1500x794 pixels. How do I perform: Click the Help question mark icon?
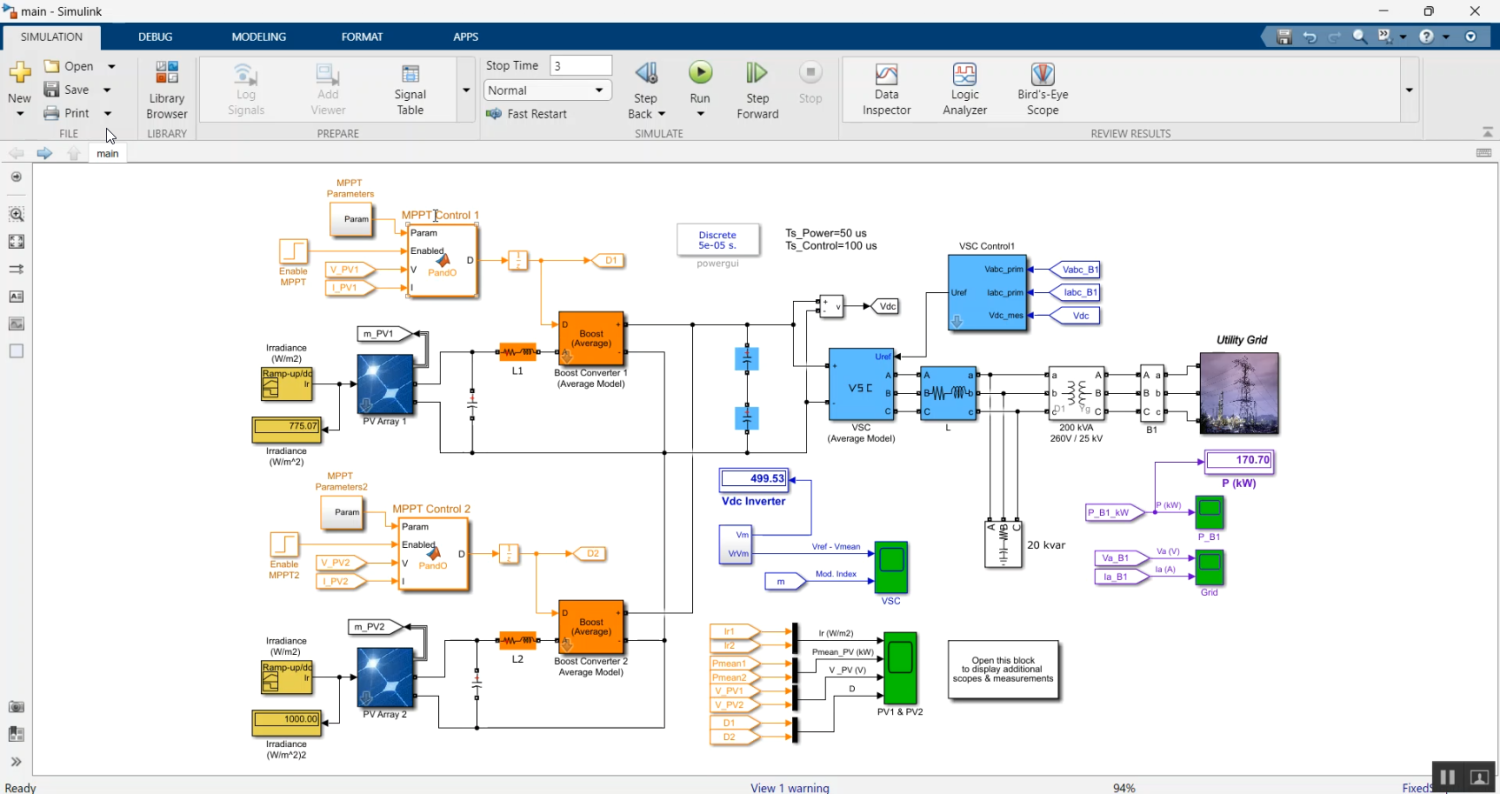click(x=1424, y=36)
